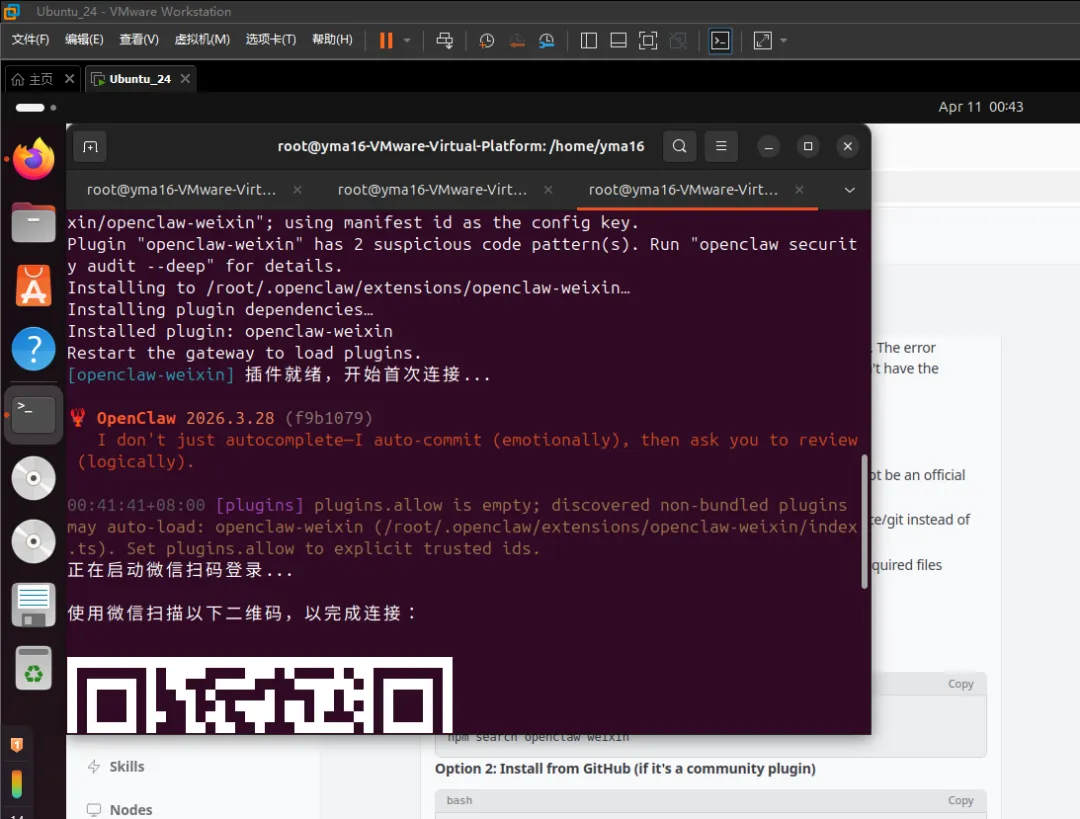Select the third active terminal tab
The width and height of the screenshot is (1080, 819).
683,190
